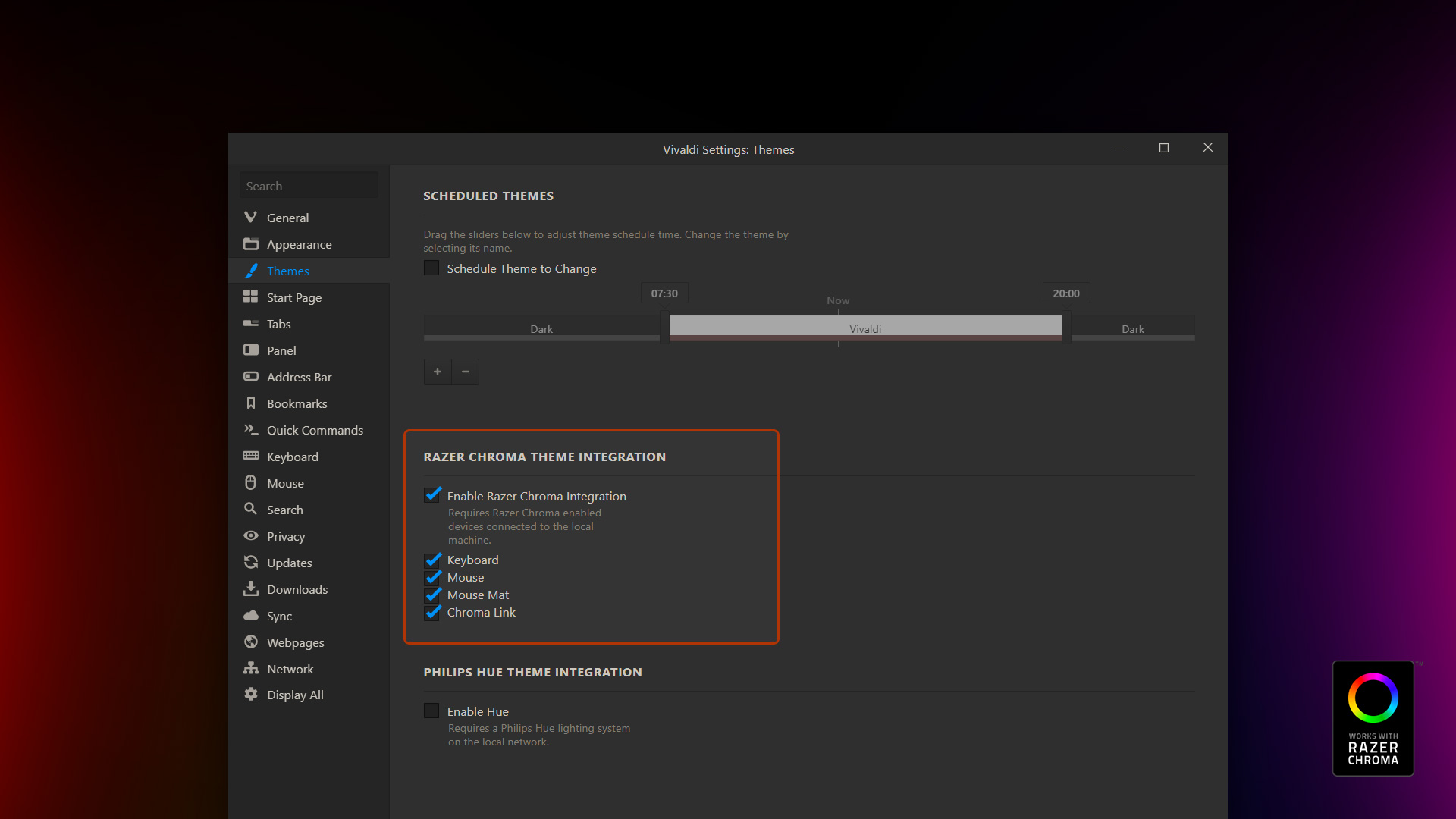The image size is (1456, 819).
Task: Expand the Quick Commands settings
Action: point(315,429)
